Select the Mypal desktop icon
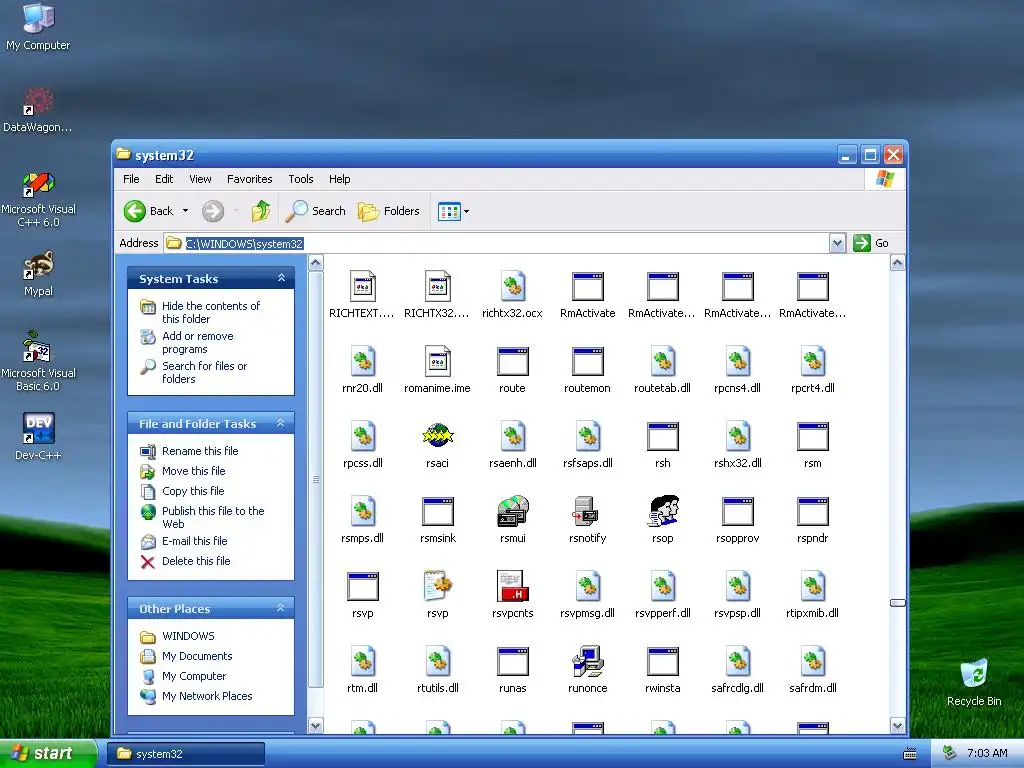Viewport: 1024px width, 768px height. coord(38,274)
